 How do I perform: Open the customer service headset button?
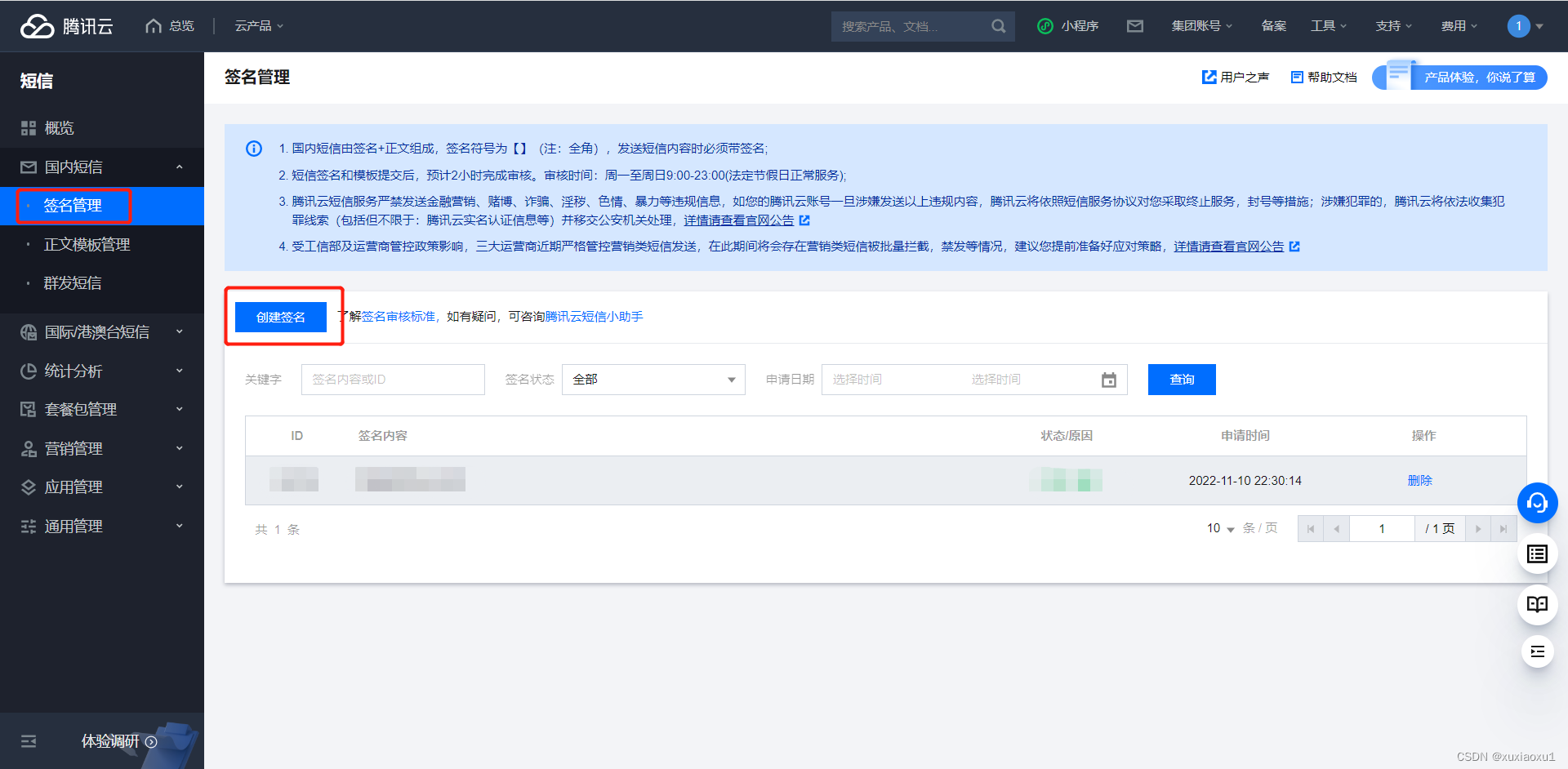coord(1538,503)
